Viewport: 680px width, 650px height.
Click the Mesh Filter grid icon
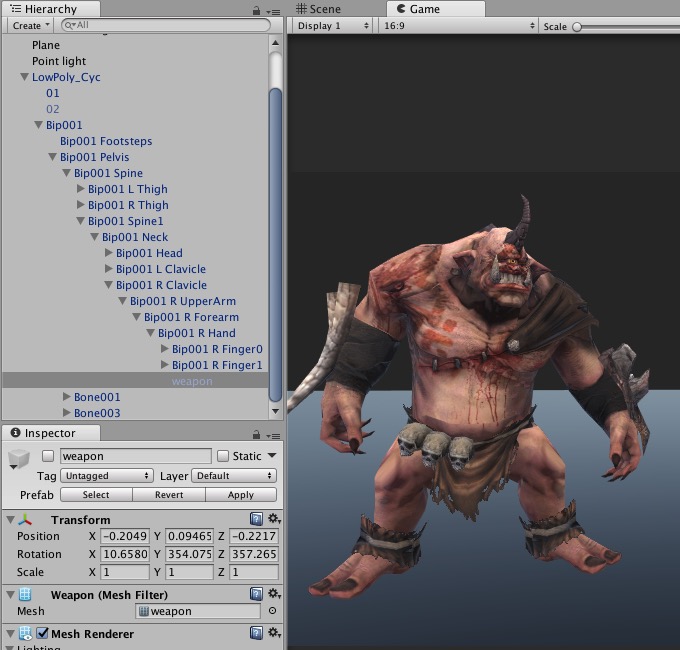click(x=25, y=594)
